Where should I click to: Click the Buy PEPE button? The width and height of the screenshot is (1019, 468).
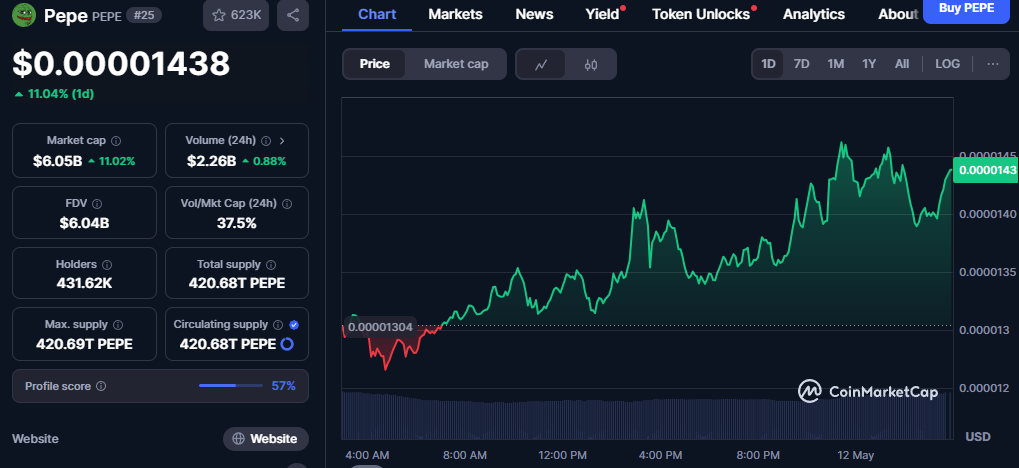pyautogui.click(x=966, y=9)
